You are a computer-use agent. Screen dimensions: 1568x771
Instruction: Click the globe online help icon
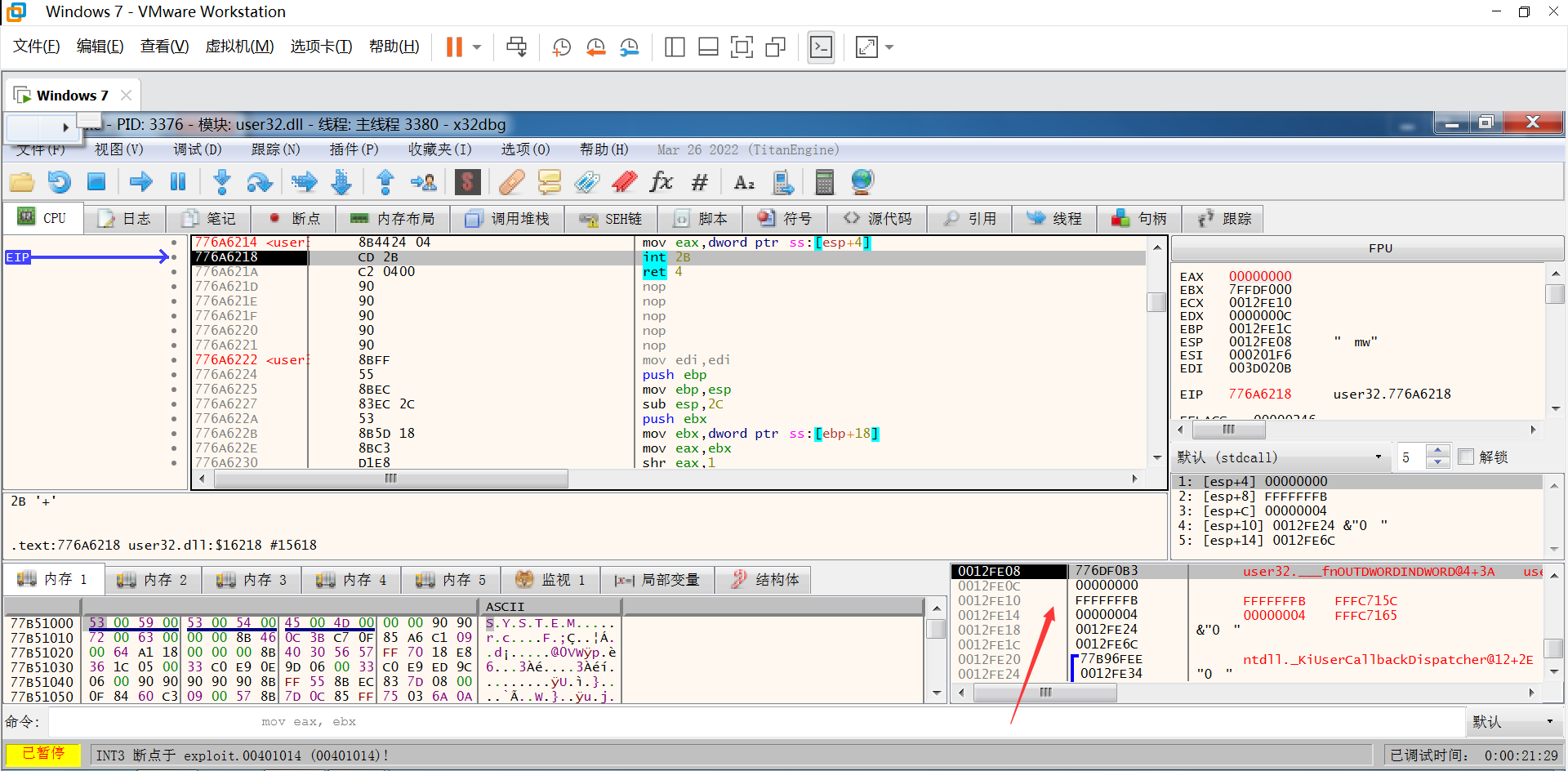(x=862, y=181)
